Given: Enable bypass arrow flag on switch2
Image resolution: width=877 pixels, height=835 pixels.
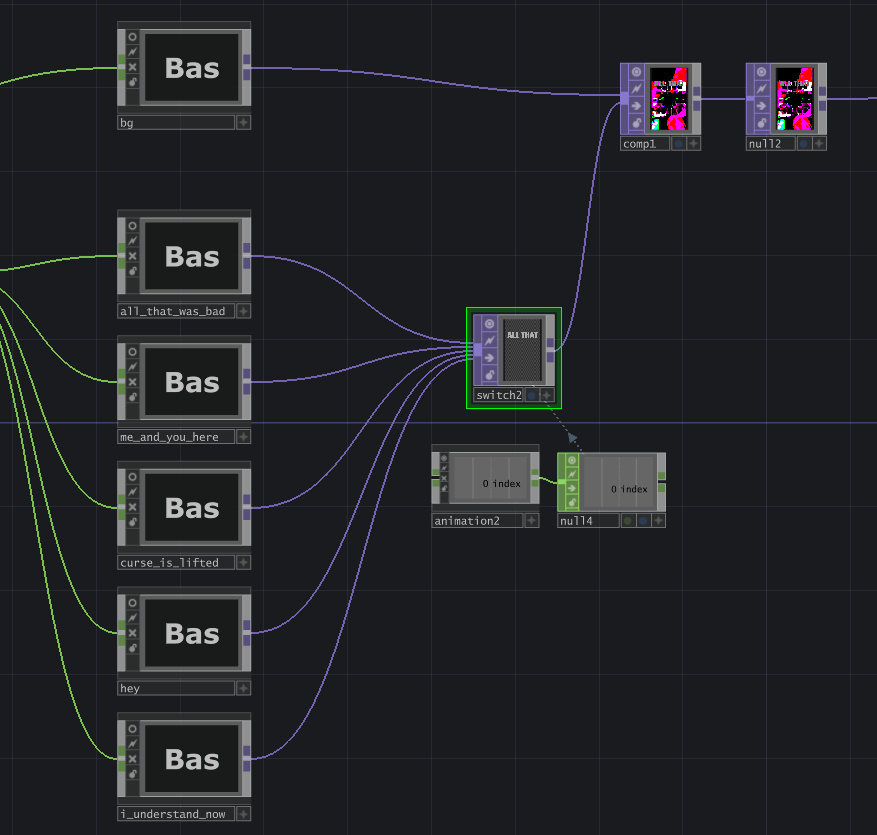Looking at the screenshot, I should pyautogui.click(x=489, y=358).
